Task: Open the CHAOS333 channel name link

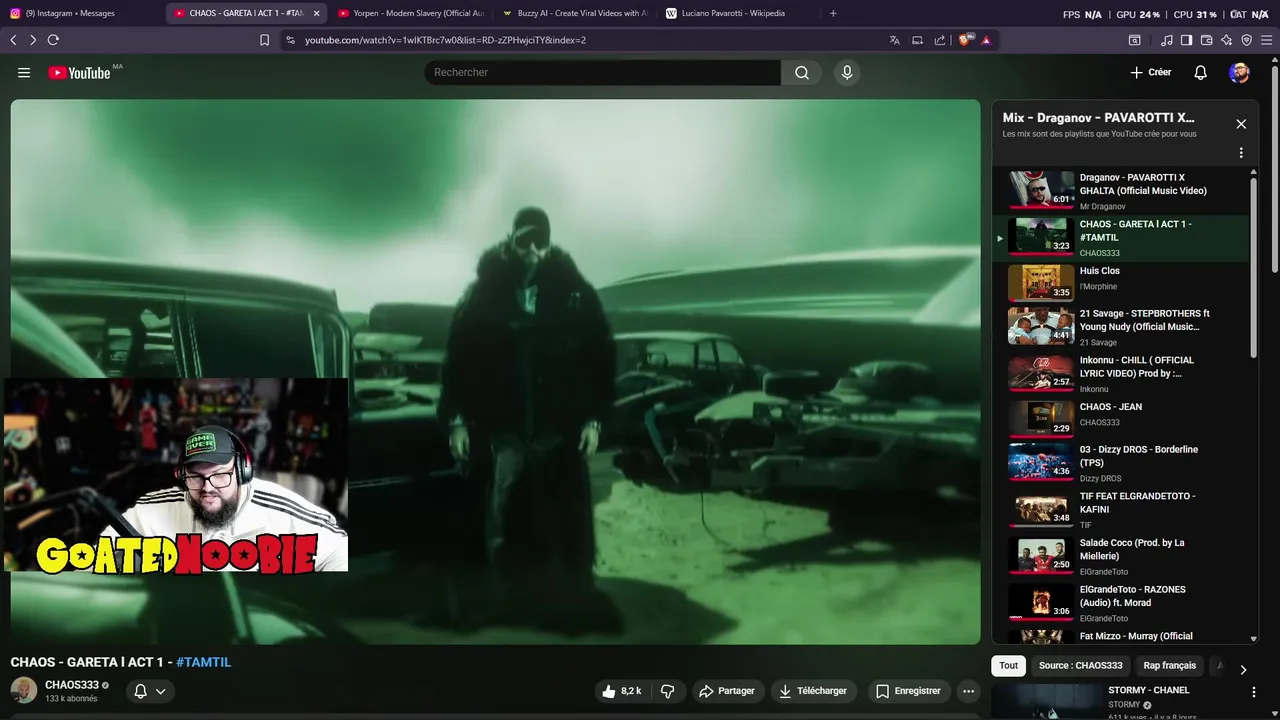Action: click(x=72, y=685)
